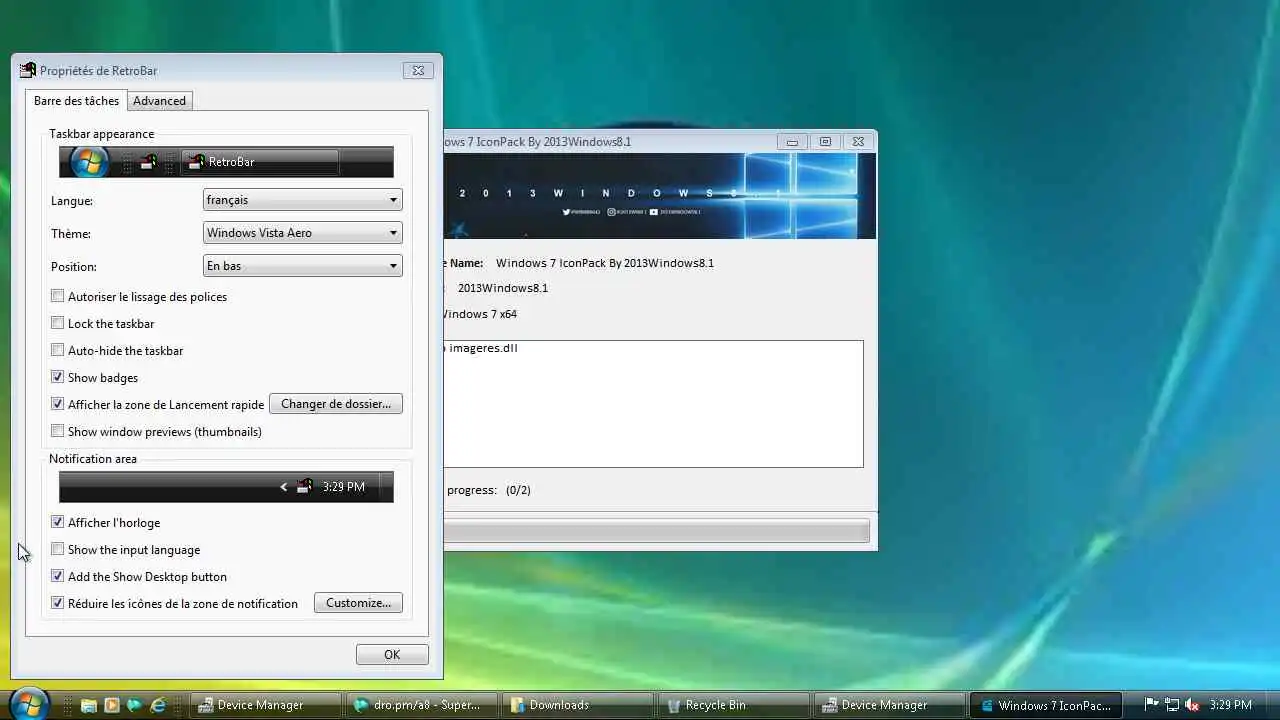Switch to Downloads taskbar button

576,705
